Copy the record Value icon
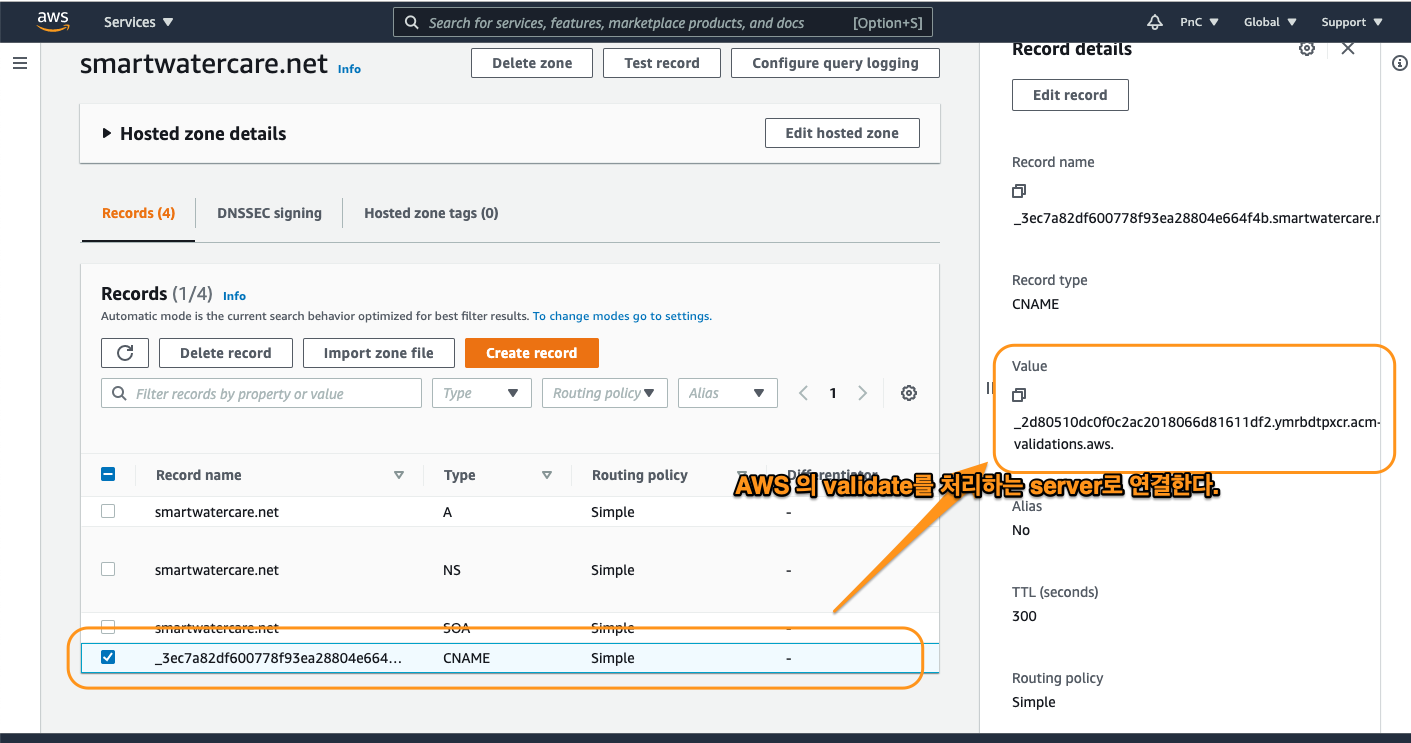The width and height of the screenshot is (1411, 743). click(x=1019, y=395)
